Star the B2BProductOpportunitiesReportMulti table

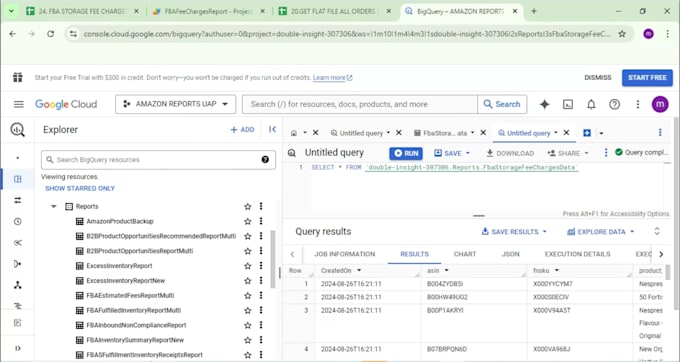coord(248,251)
